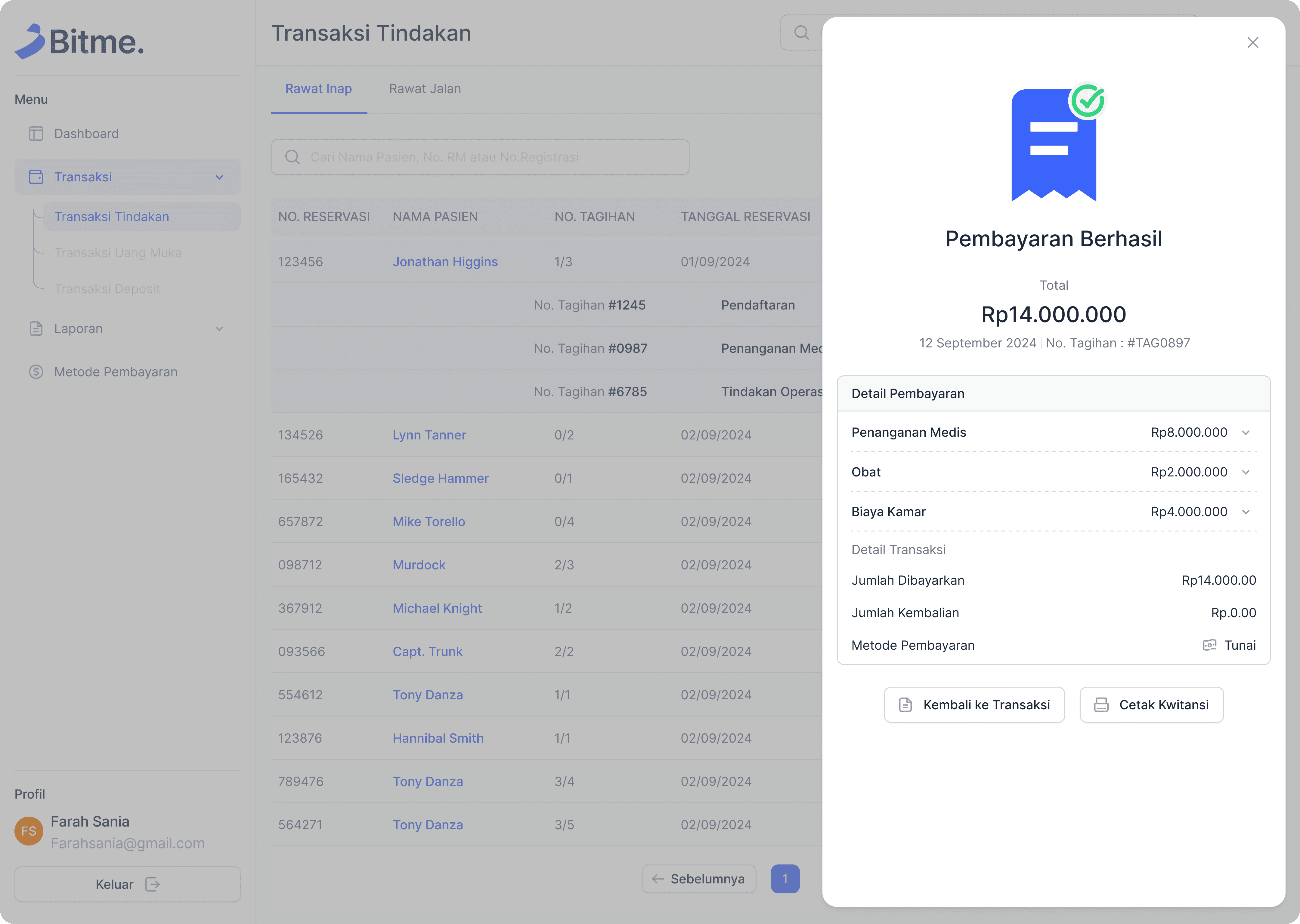Open Transaksi Uang Muka submenu item
This screenshot has width=1300, height=924.
tap(118, 253)
